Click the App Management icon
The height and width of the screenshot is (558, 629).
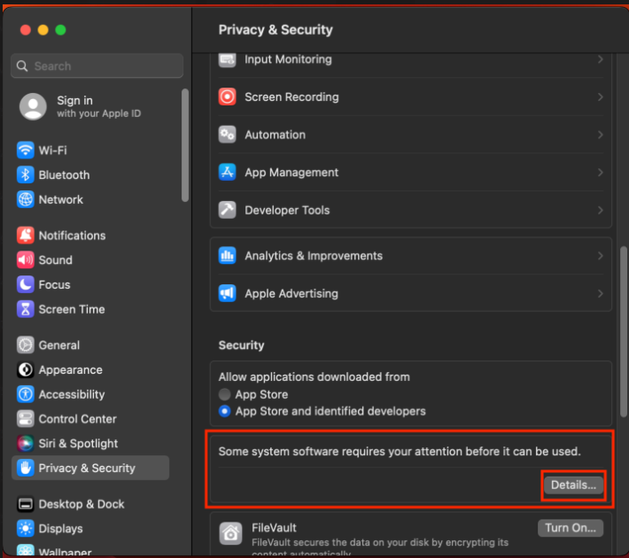click(228, 172)
